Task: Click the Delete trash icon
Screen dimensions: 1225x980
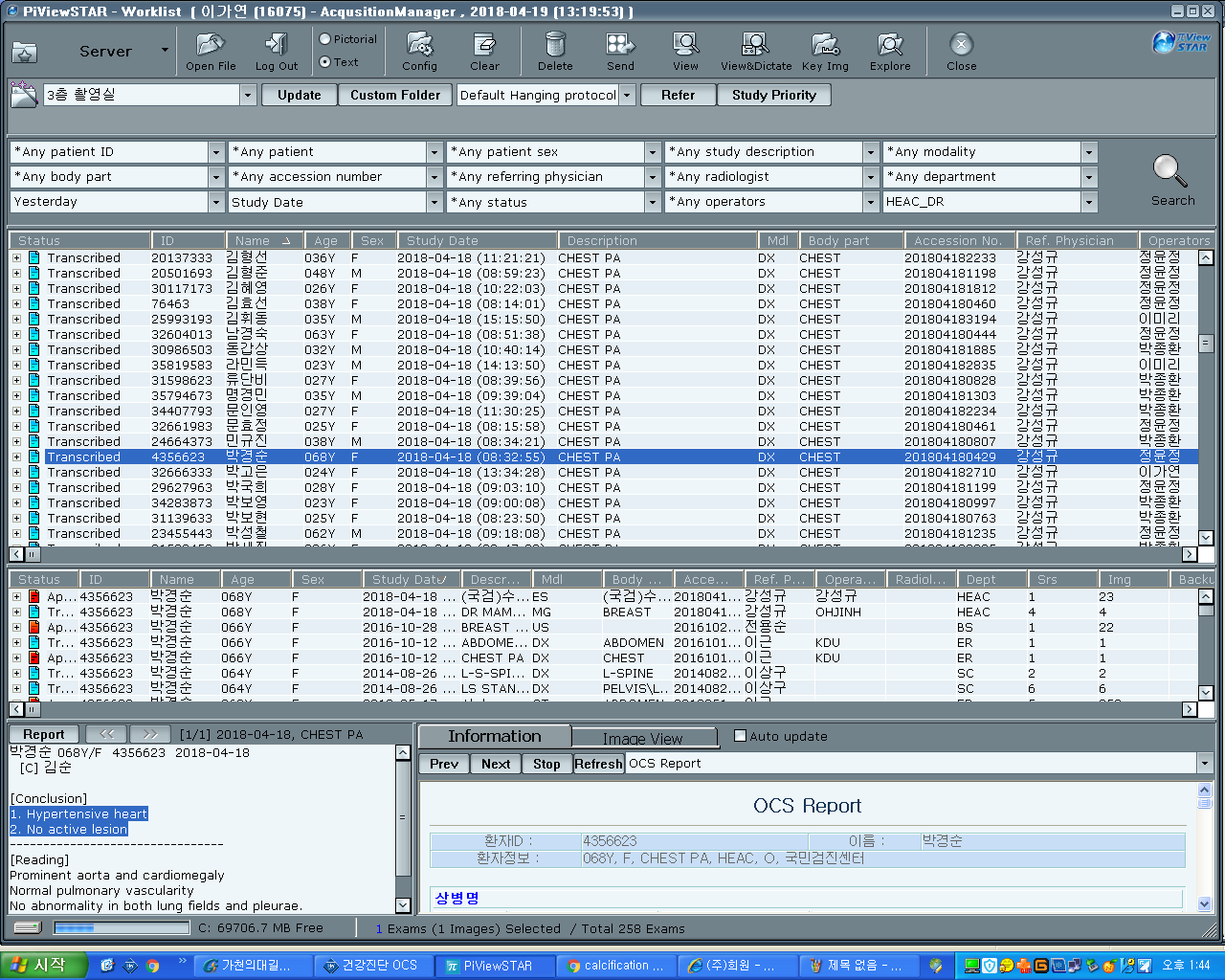Action: (555, 45)
